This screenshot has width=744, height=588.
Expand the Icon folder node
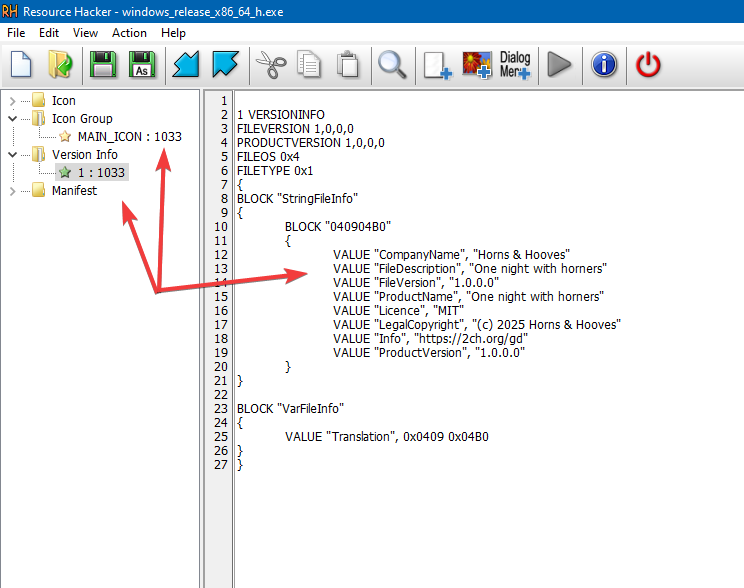[13, 101]
